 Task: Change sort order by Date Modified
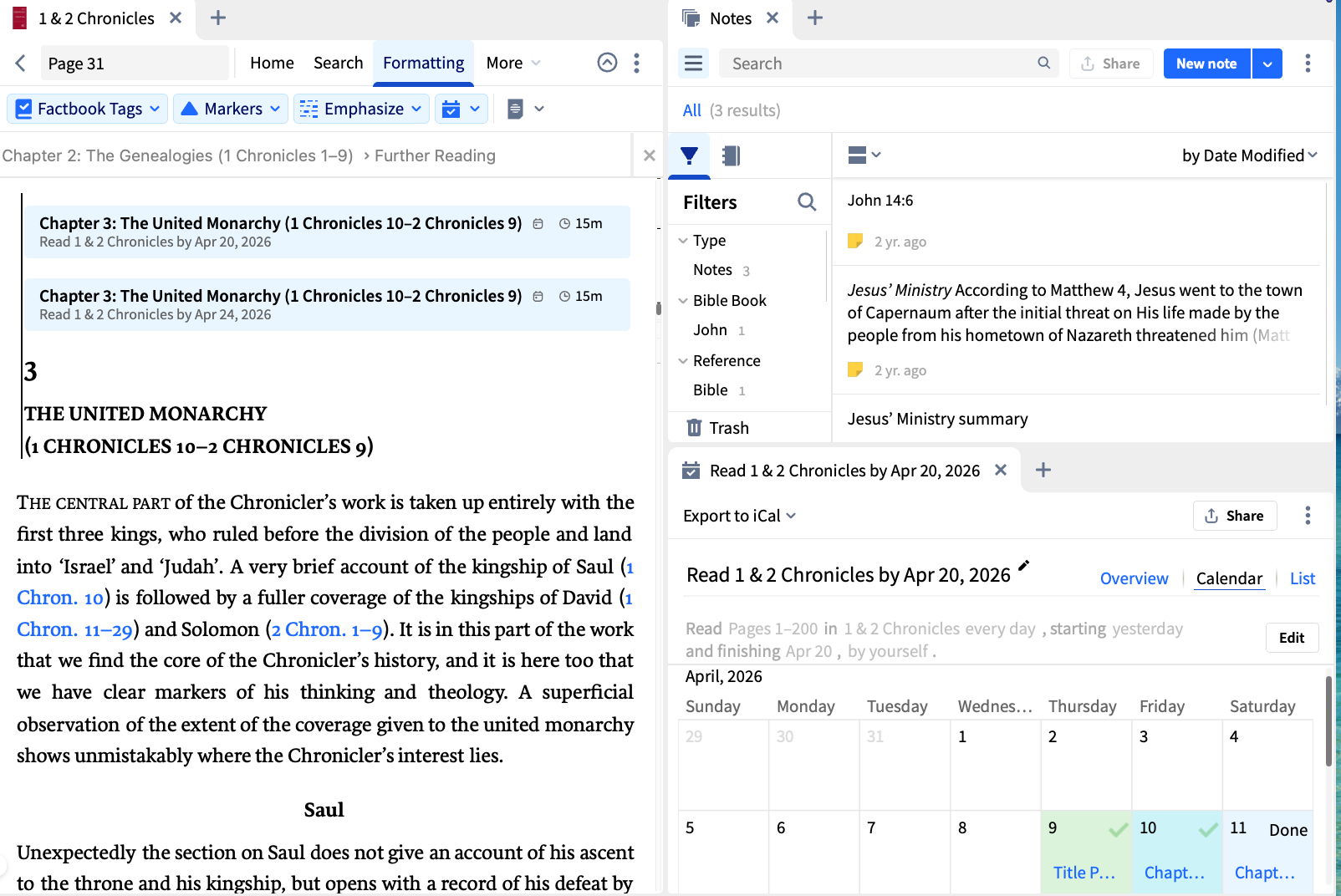pyautogui.click(x=1249, y=155)
